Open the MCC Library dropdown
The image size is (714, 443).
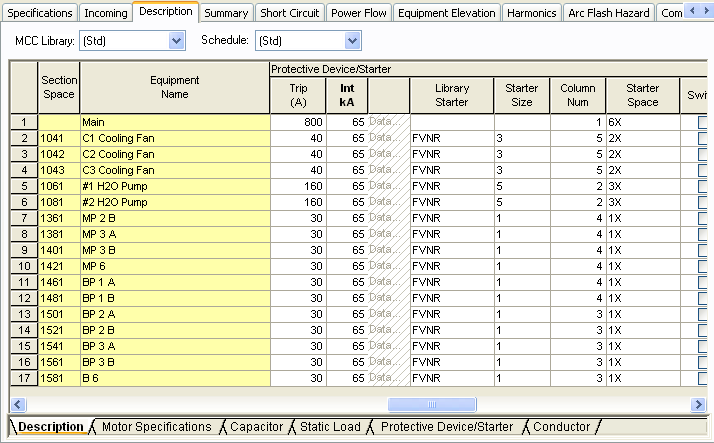(177, 41)
